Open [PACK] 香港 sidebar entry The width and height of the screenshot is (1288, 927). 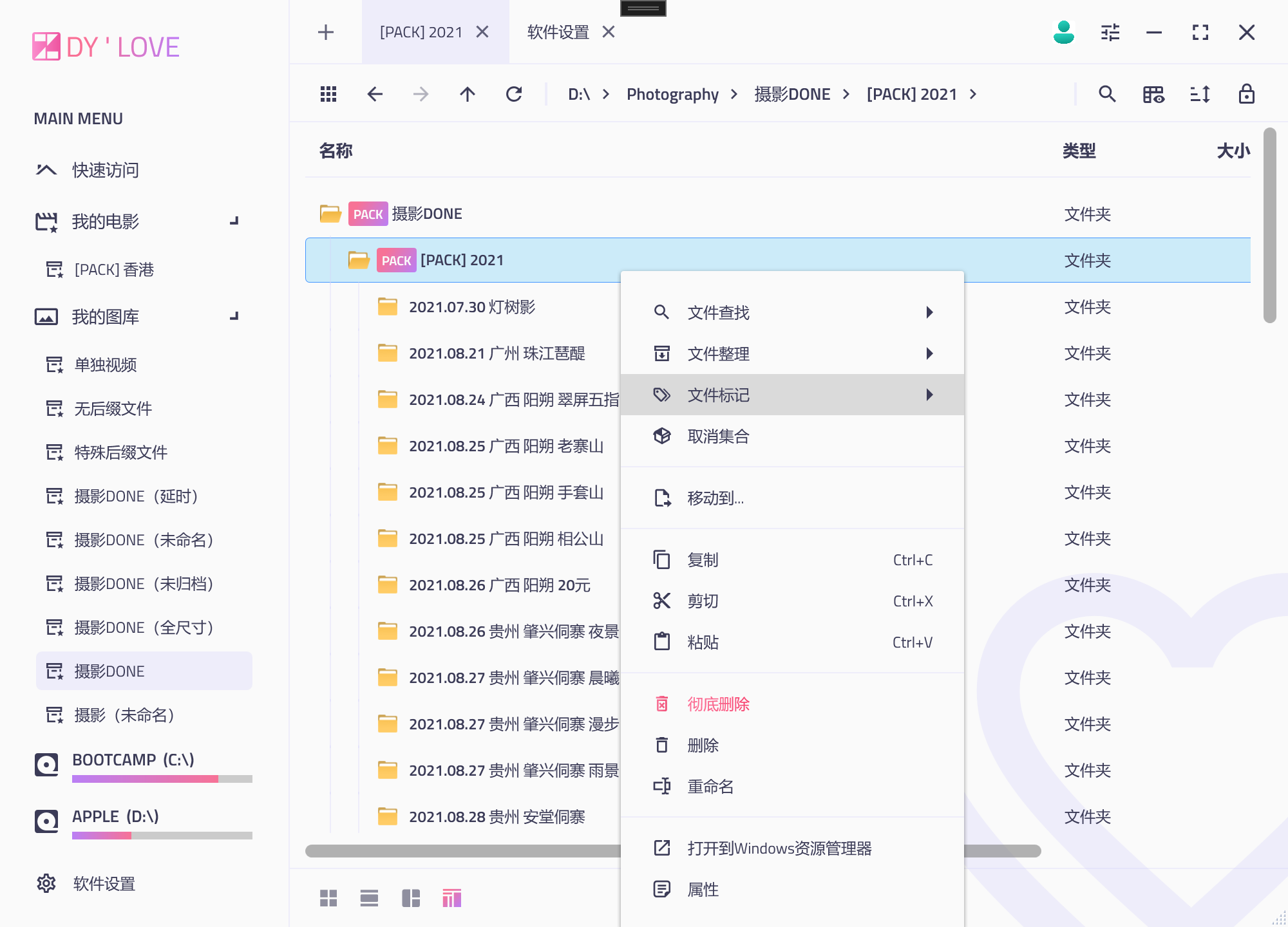[143, 269]
